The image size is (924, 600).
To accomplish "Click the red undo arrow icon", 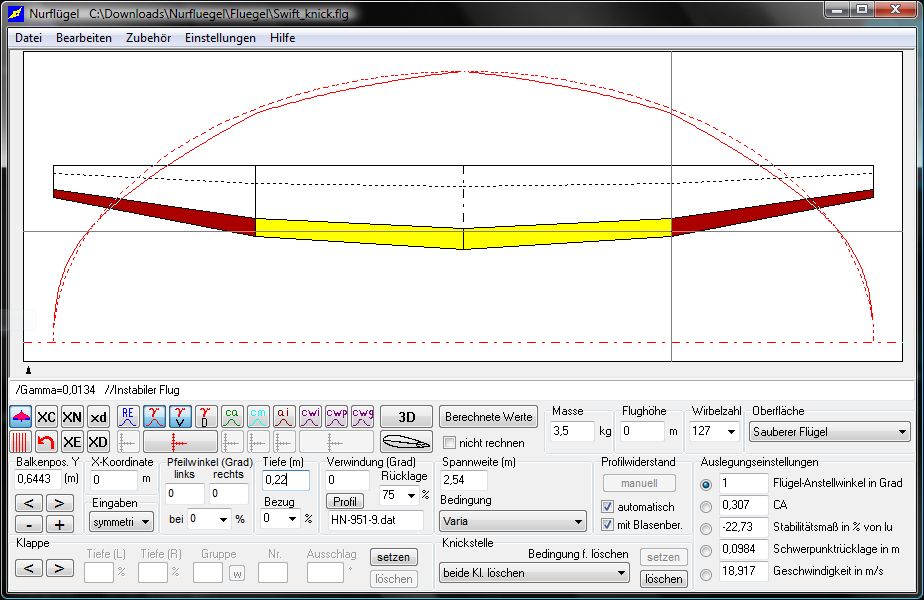I will tap(46, 442).
